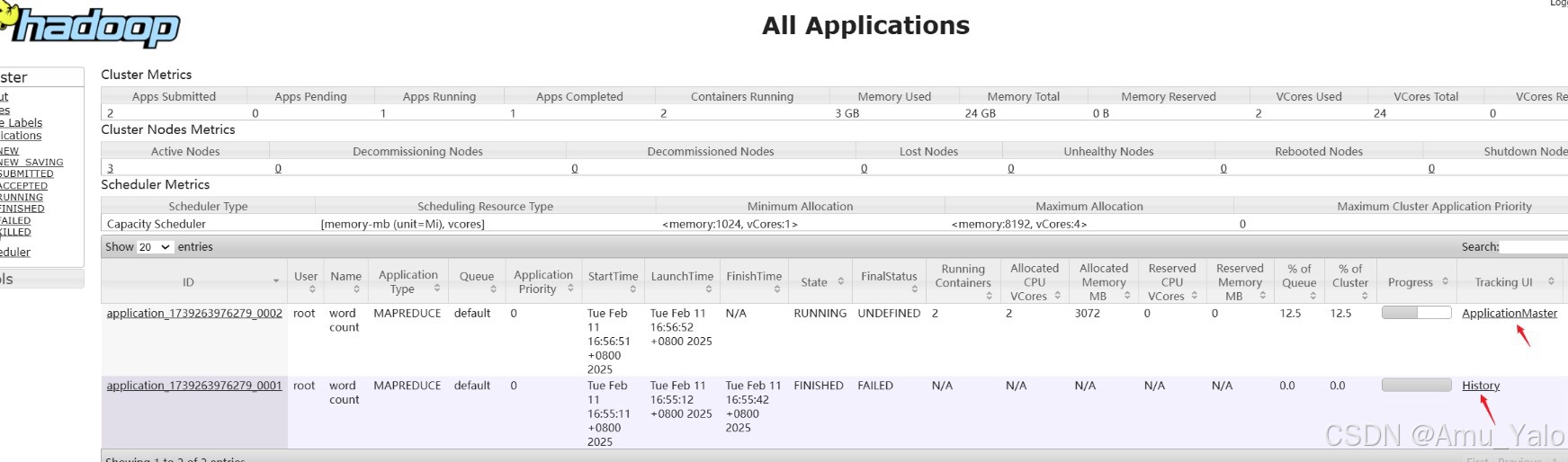Image resolution: width=1568 pixels, height=462 pixels.
Task: Sort applications by Name column
Action: click(x=345, y=281)
